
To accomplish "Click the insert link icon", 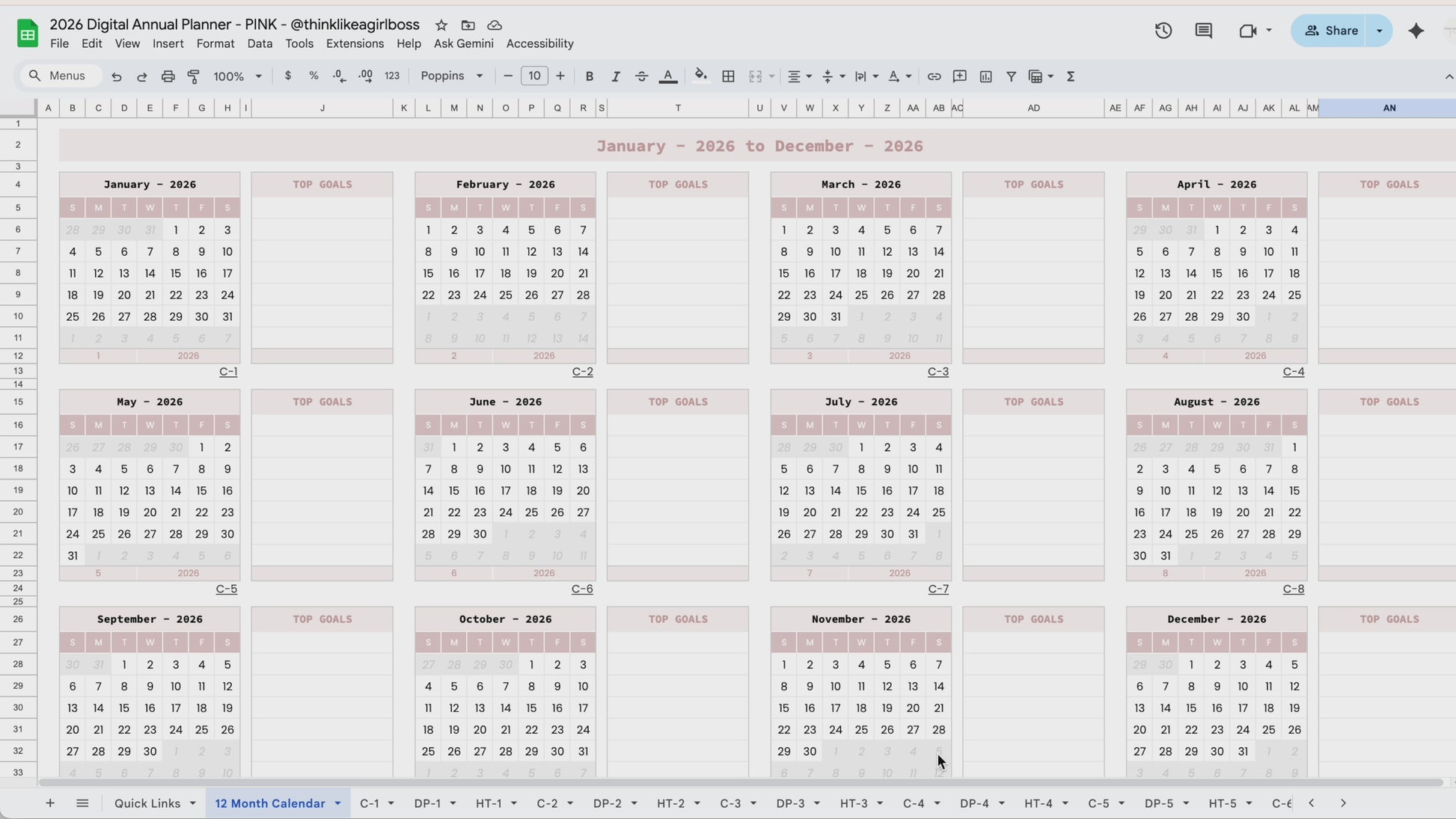I will [934, 76].
